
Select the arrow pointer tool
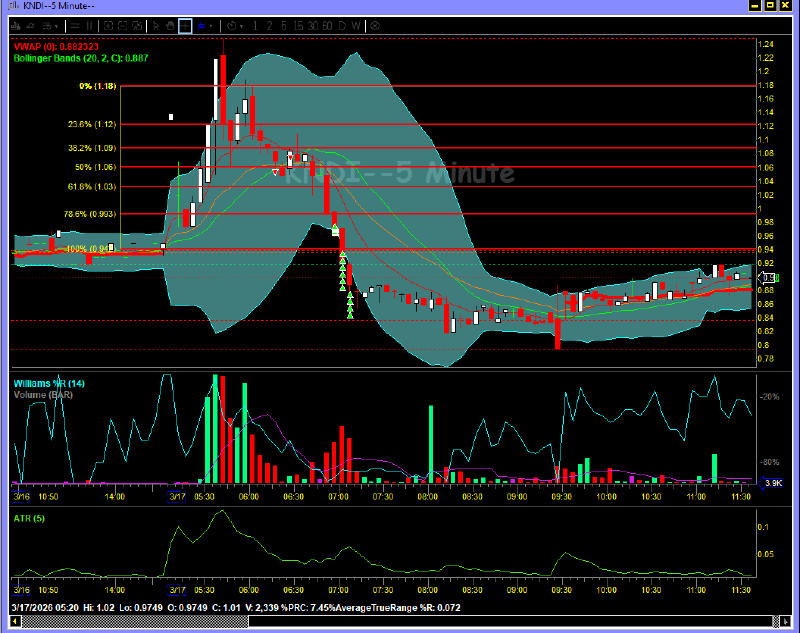click(156, 26)
